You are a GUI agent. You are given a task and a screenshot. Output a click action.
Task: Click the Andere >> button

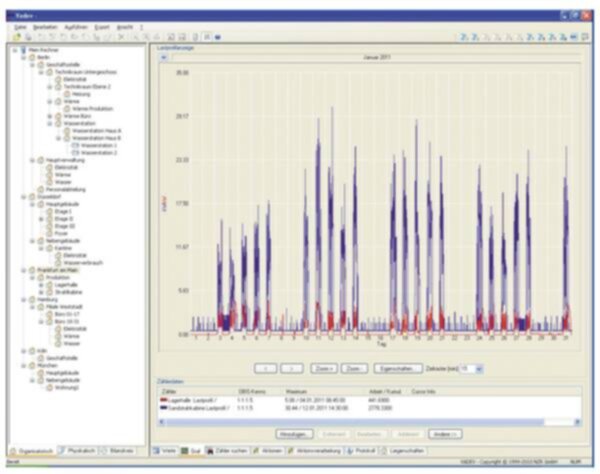click(445, 434)
